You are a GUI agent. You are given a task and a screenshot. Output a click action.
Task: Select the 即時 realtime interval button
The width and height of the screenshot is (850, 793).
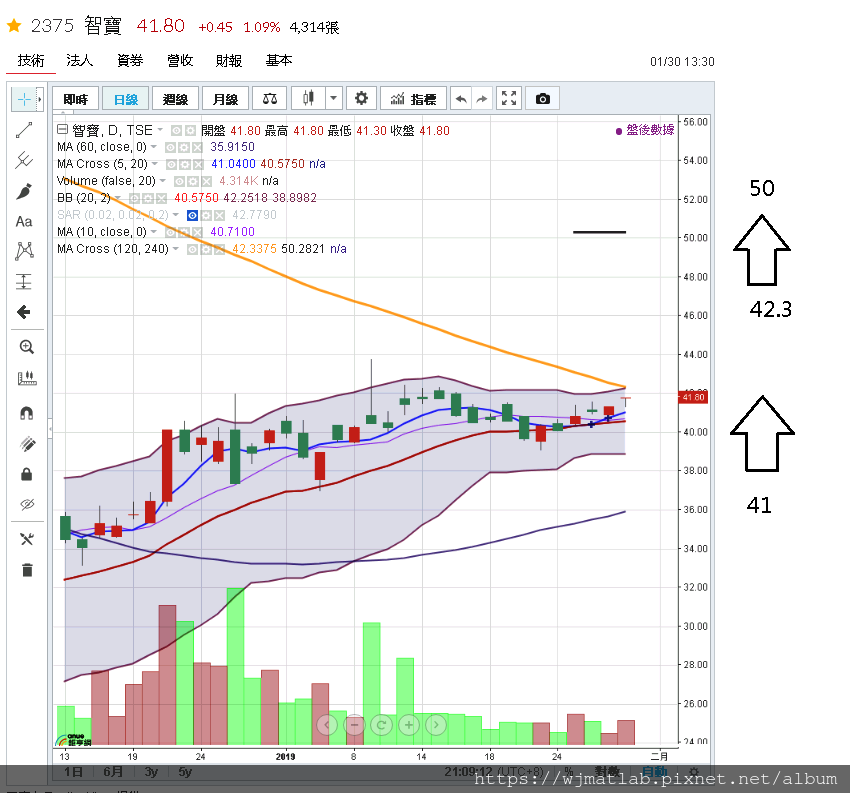click(76, 99)
